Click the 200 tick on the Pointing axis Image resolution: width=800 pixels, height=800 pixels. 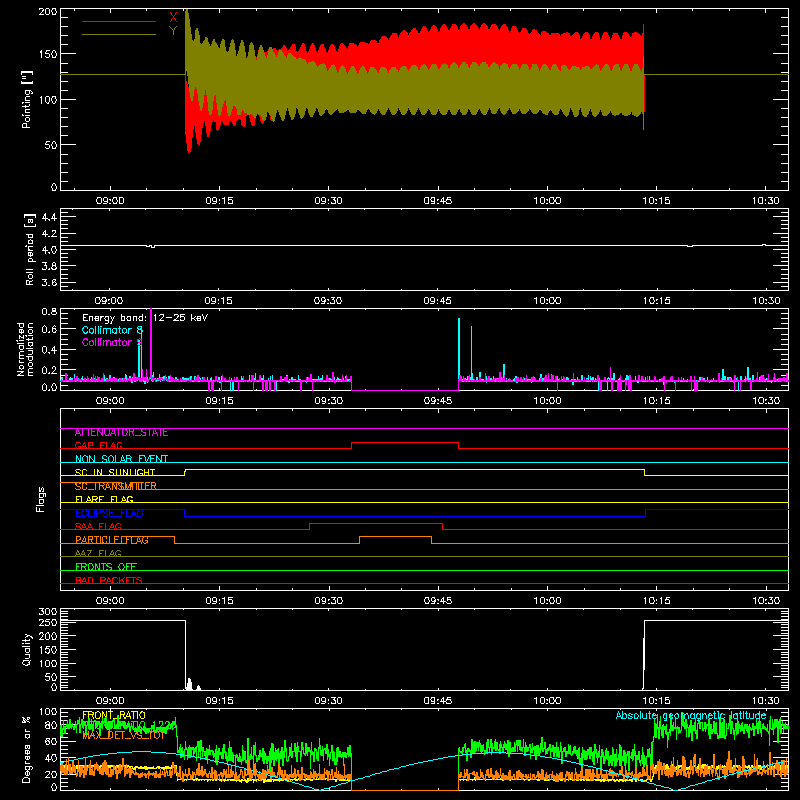coord(47,12)
